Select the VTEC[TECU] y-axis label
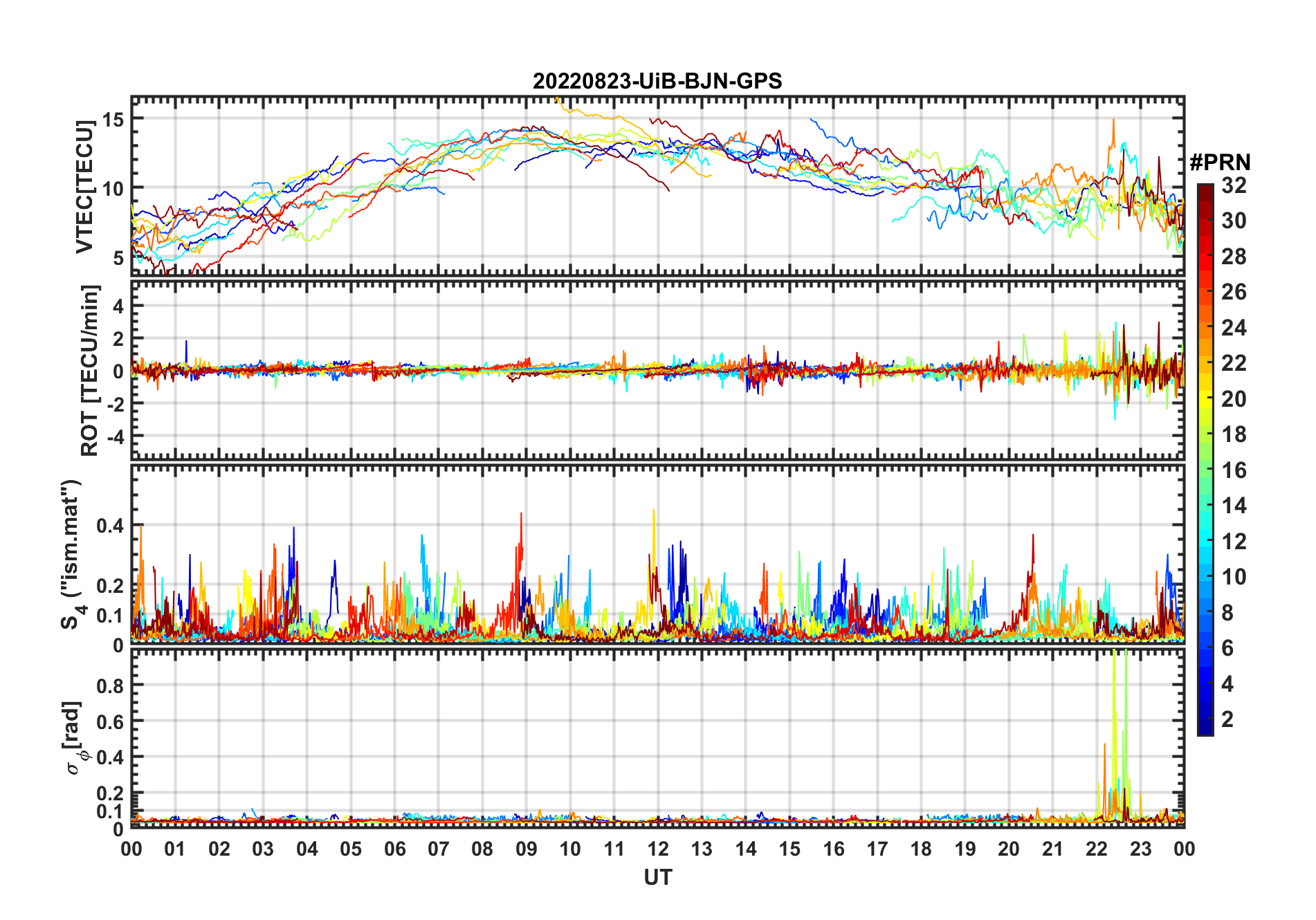Screen dimensions: 1316x920 84,187
